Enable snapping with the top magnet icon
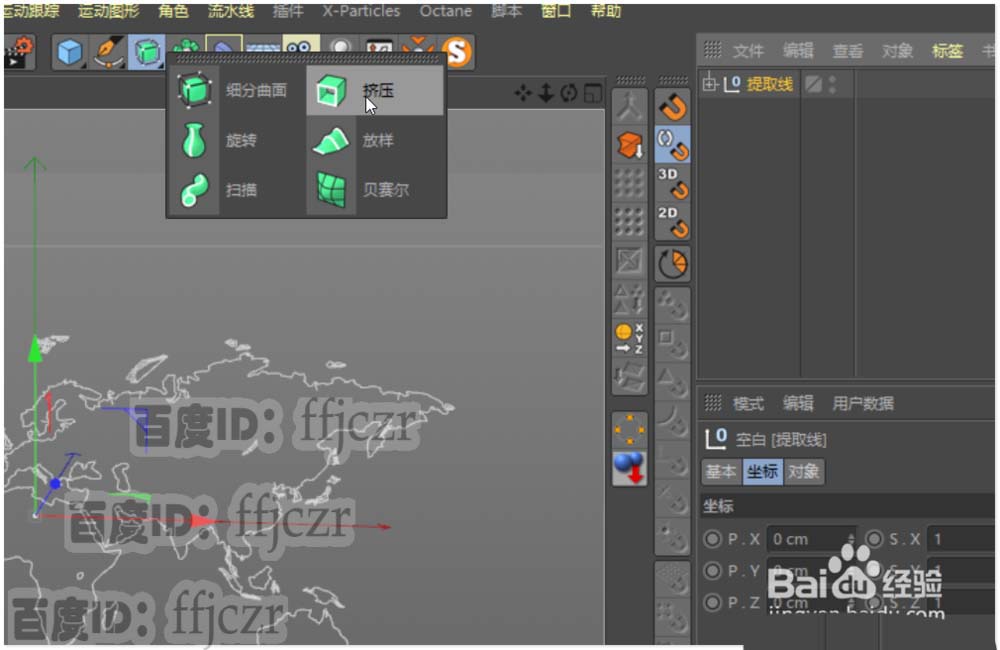This screenshot has height=650, width=1000. pos(673,107)
